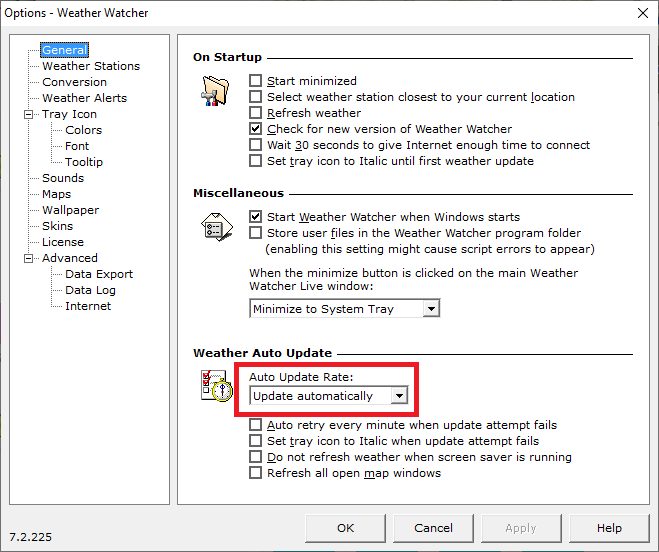Select Internet under Advanced
659x552 pixels.
pos(88,306)
